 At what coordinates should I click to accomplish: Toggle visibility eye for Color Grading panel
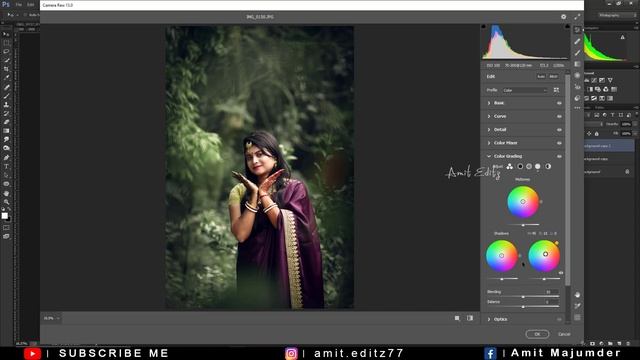click(x=559, y=156)
